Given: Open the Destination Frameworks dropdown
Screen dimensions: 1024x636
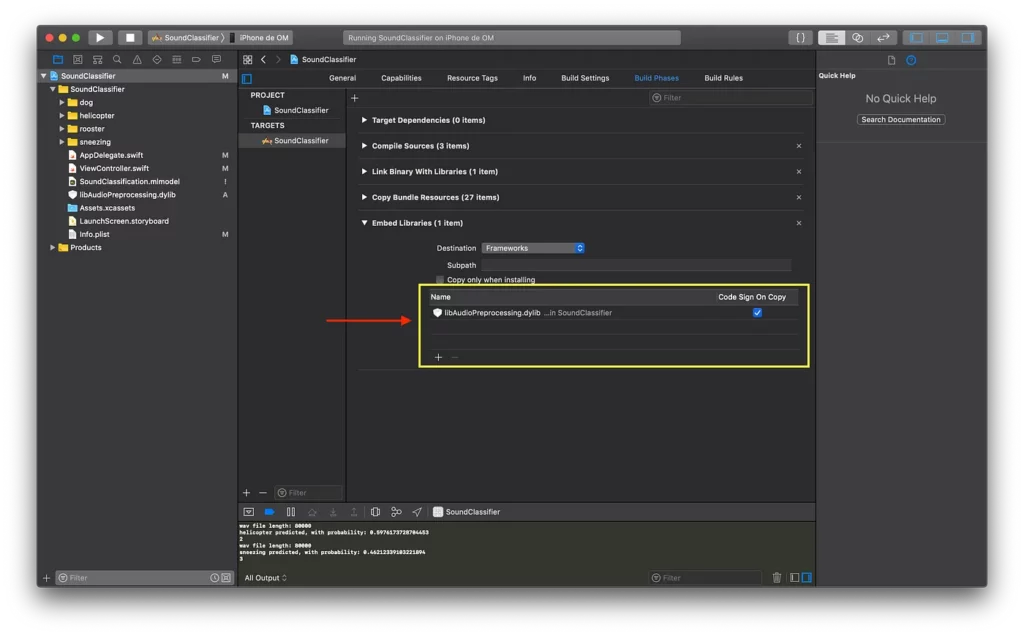Looking at the screenshot, I should (x=533, y=248).
